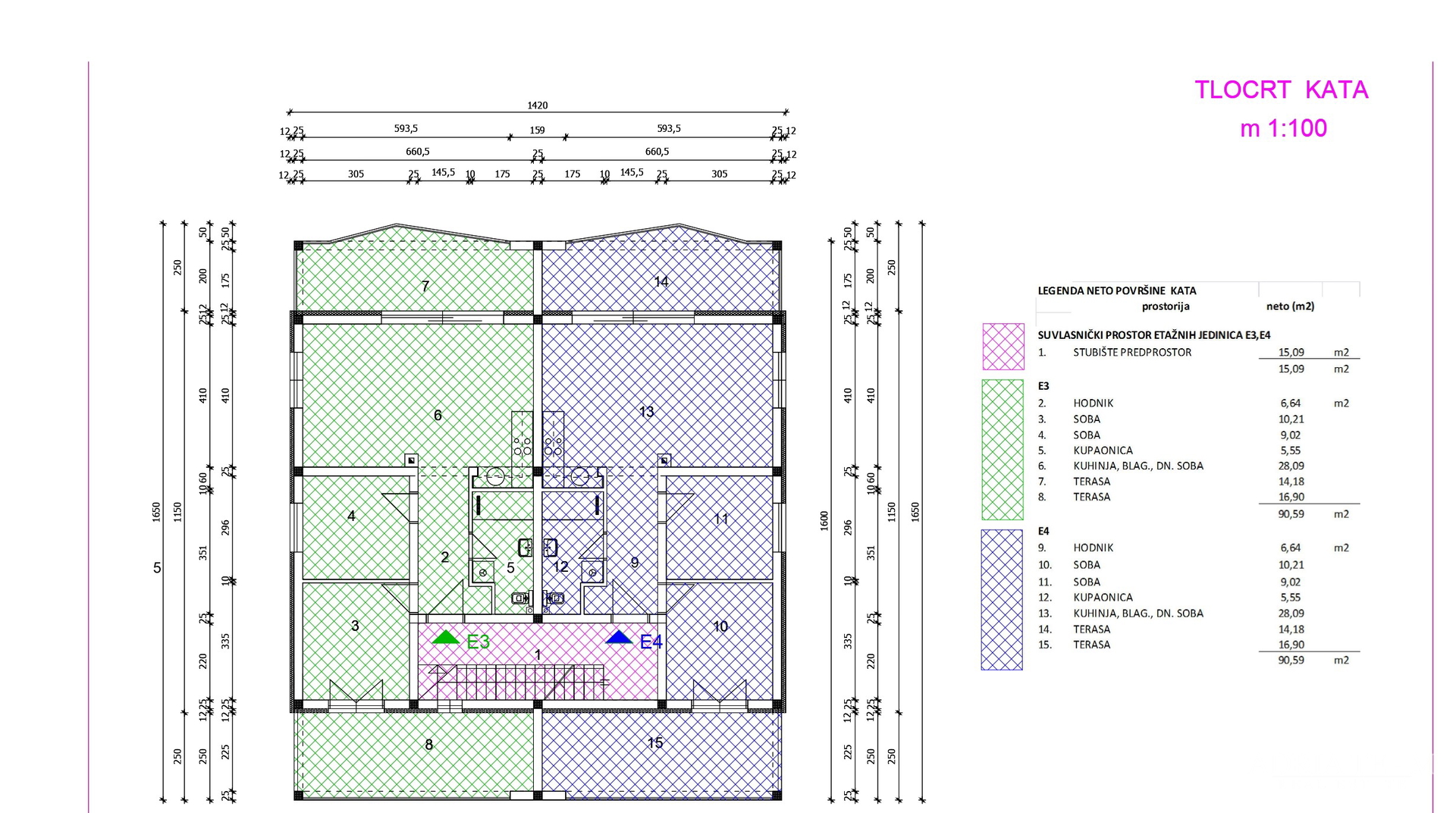Click the green E3 entrance arrow
The height and width of the screenshot is (813, 1456).
click(446, 638)
